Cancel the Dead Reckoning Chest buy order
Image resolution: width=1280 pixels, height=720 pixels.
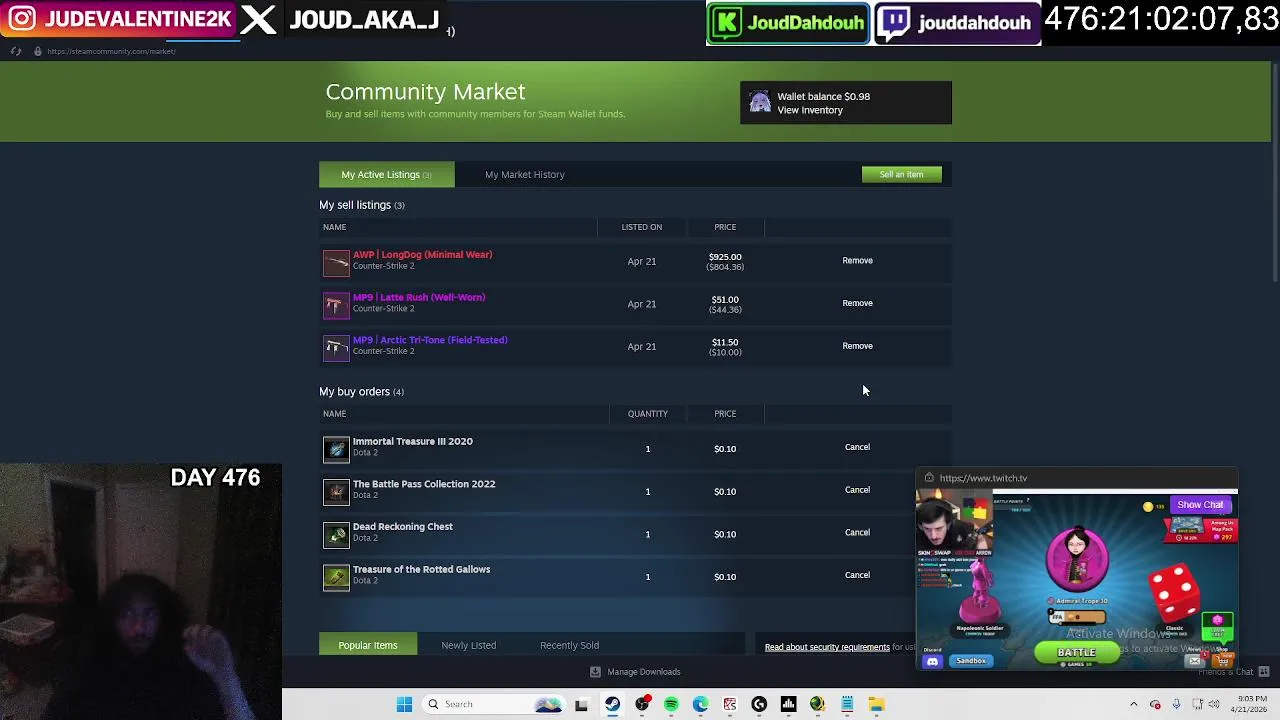pyautogui.click(x=857, y=532)
